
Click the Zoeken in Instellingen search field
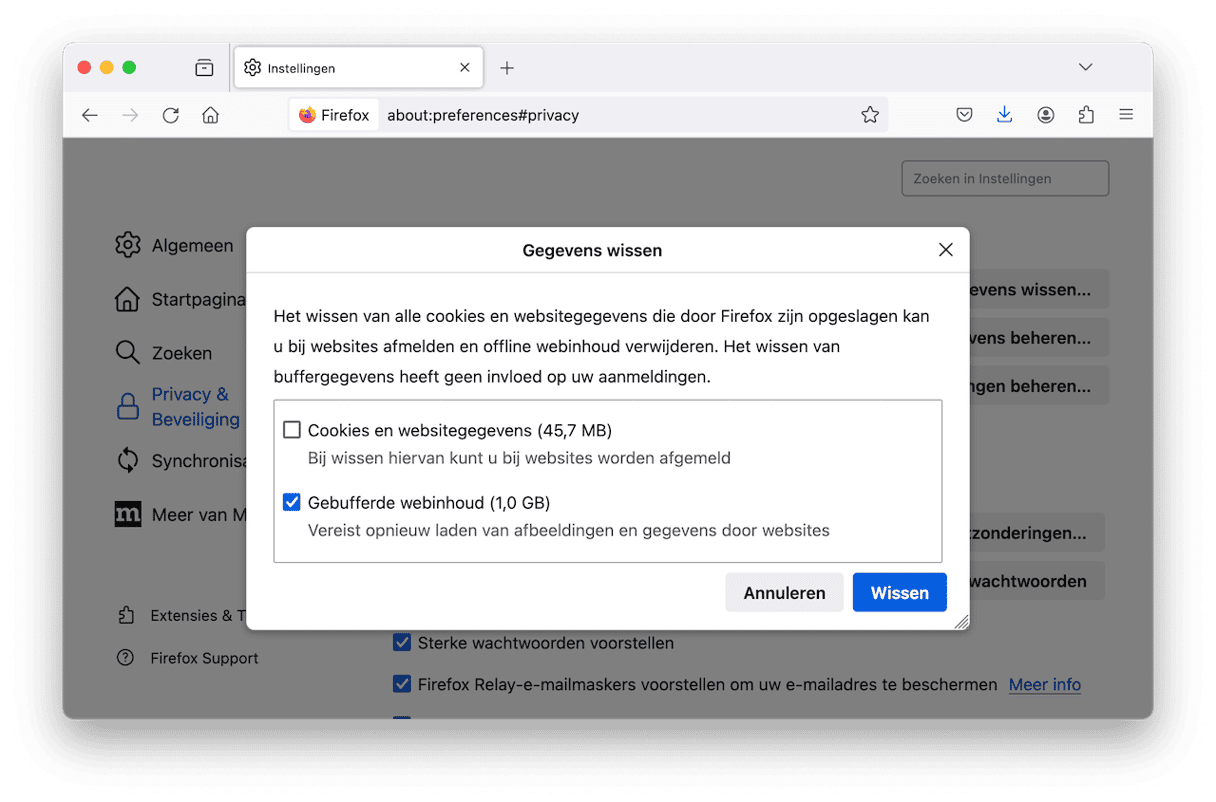1005,179
